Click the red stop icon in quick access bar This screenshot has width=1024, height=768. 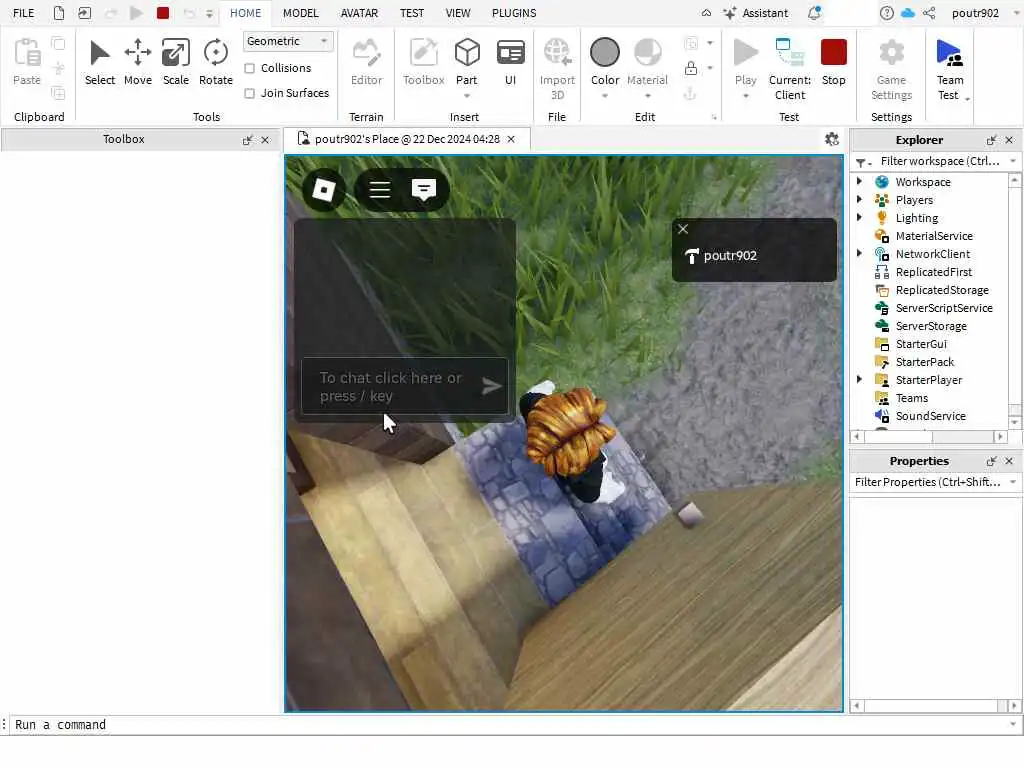click(163, 13)
